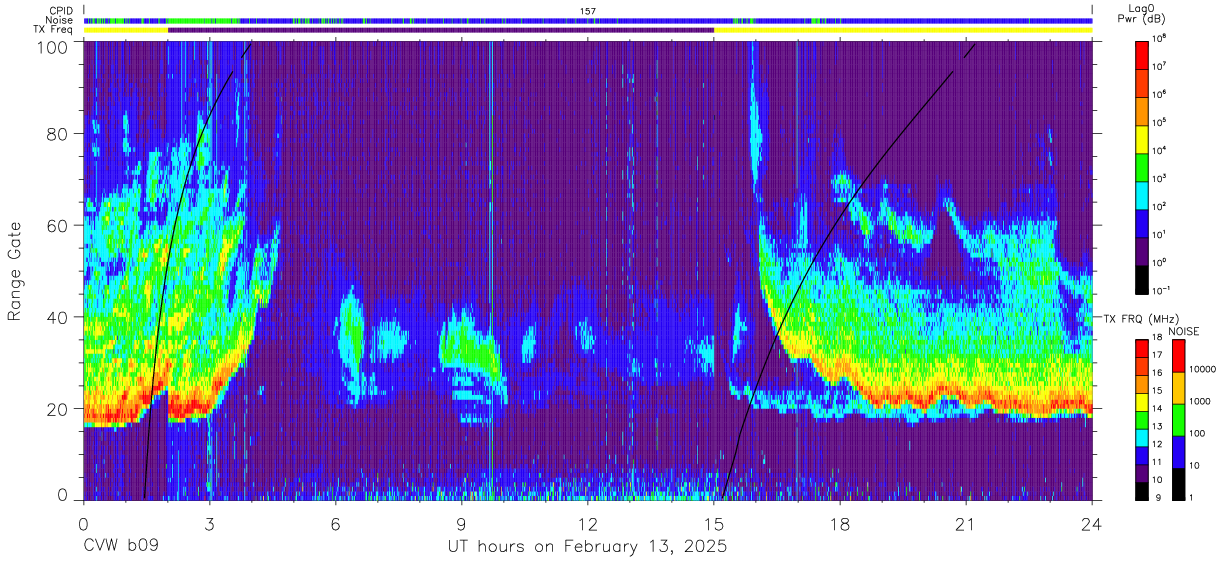Click the 'TX FRQ (MHz)' legend title
1228x567 pixels.
(1143, 318)
